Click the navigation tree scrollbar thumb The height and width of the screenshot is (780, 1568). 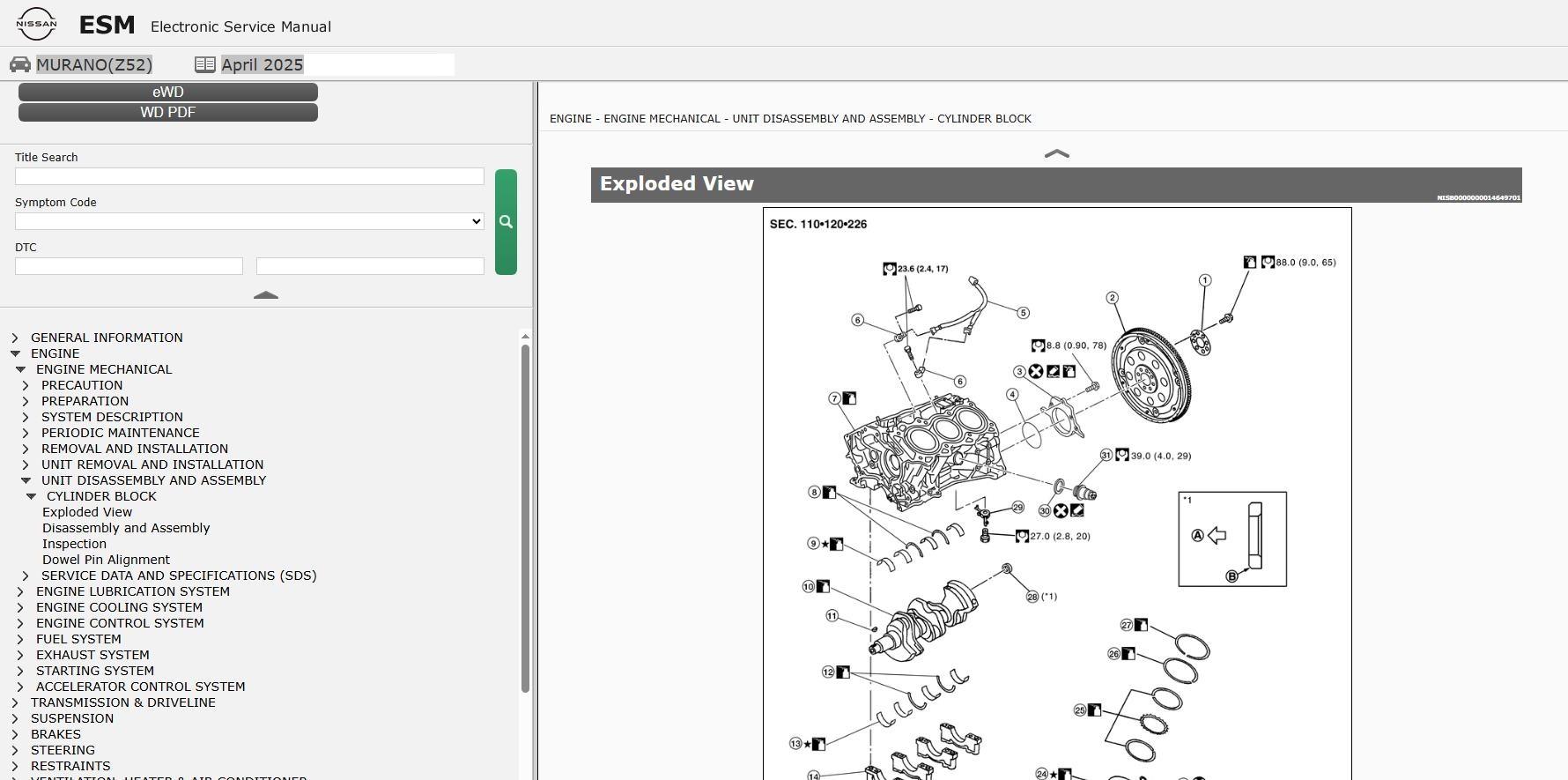[525, 518]
